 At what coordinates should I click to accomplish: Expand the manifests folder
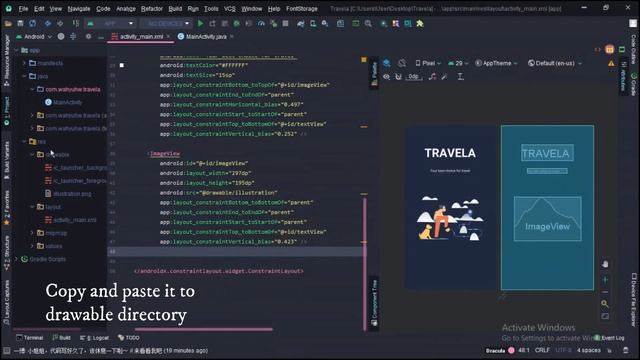pyautogui.click(x=24, y=63)
